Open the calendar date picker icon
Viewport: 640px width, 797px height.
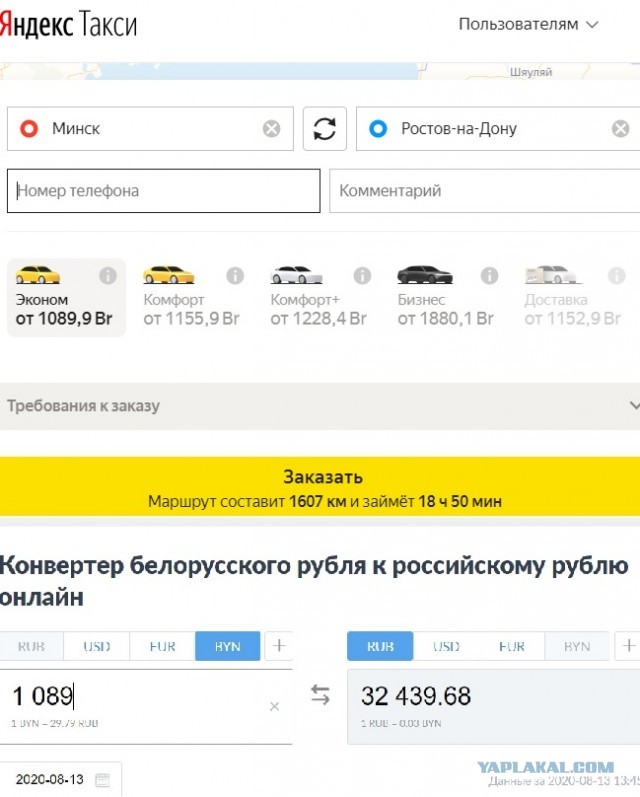click(103, 780)
